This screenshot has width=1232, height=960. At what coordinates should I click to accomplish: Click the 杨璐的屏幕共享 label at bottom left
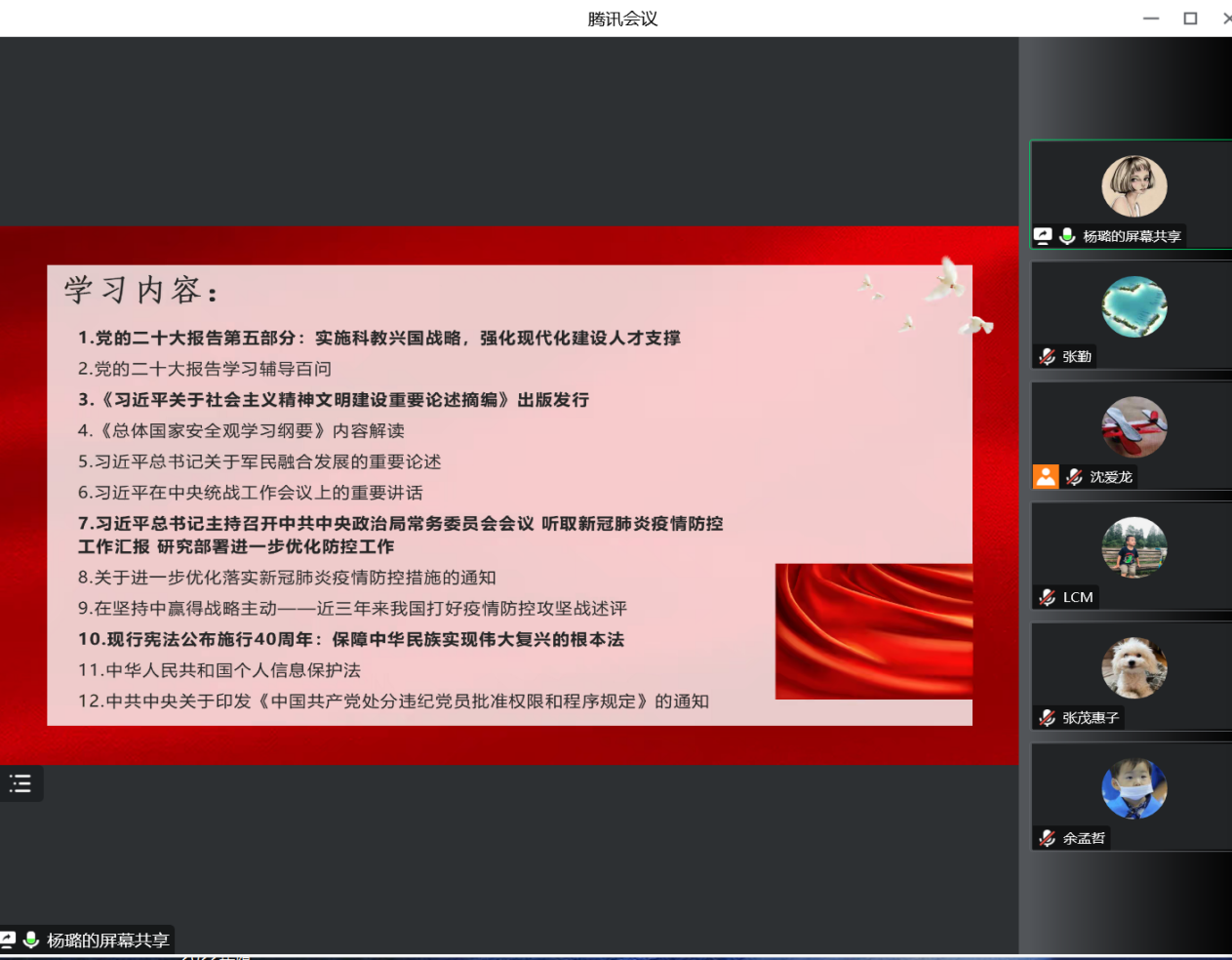[x=107, y=940]
